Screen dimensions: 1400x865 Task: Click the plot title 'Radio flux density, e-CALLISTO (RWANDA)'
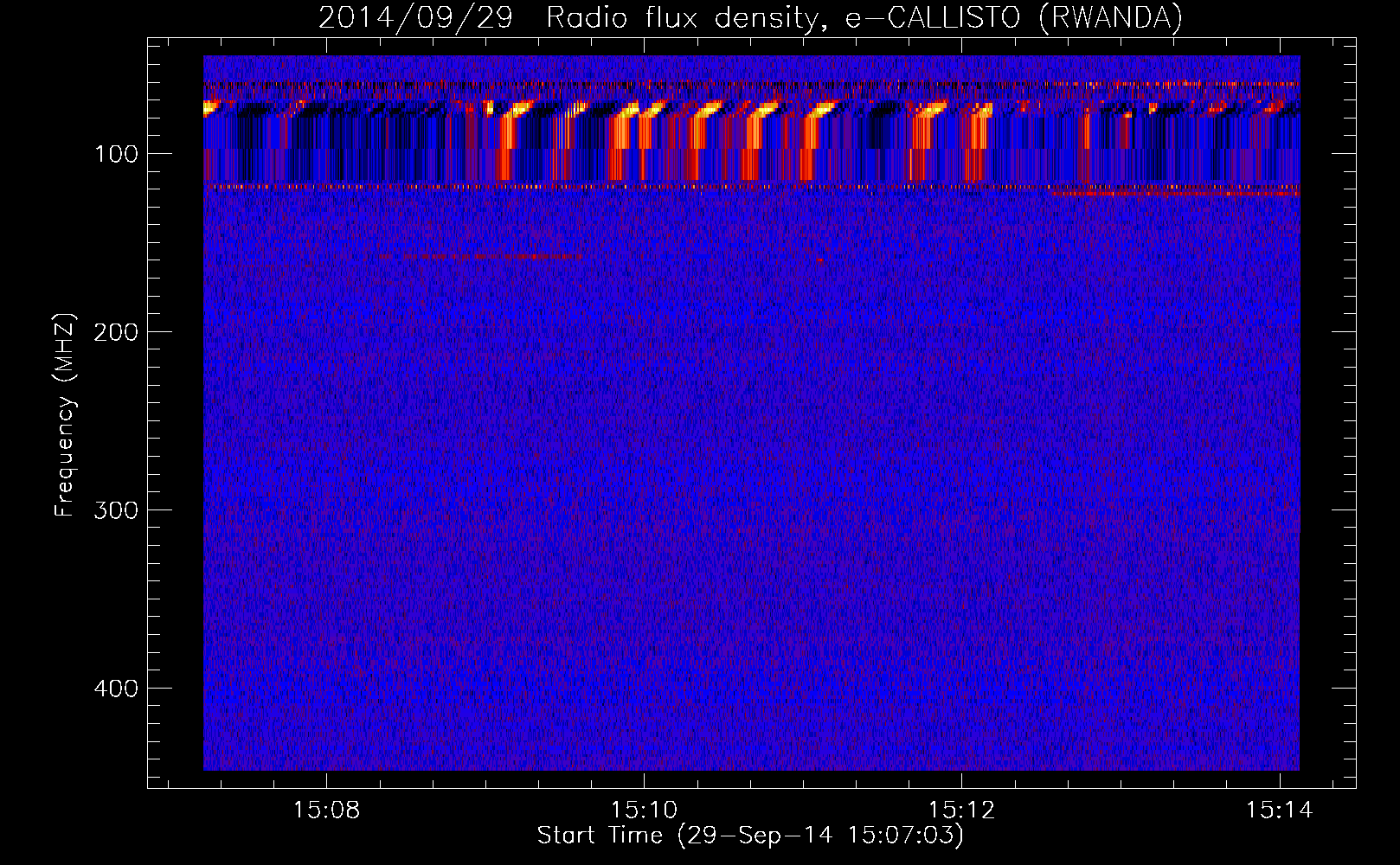pos(864,18)
